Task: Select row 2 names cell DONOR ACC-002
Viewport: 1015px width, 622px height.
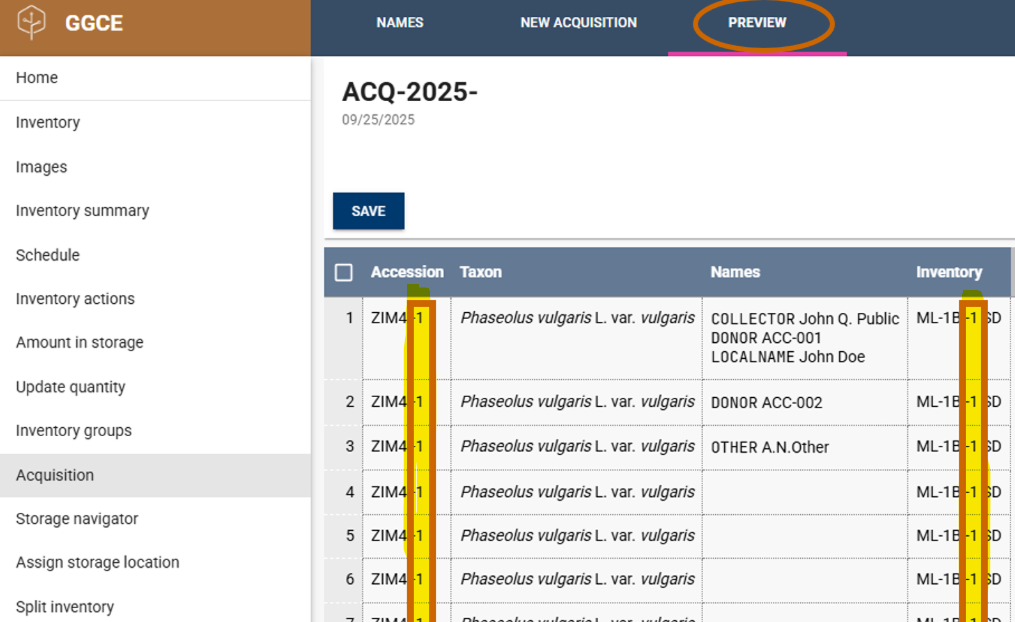Action: (766, 402)
